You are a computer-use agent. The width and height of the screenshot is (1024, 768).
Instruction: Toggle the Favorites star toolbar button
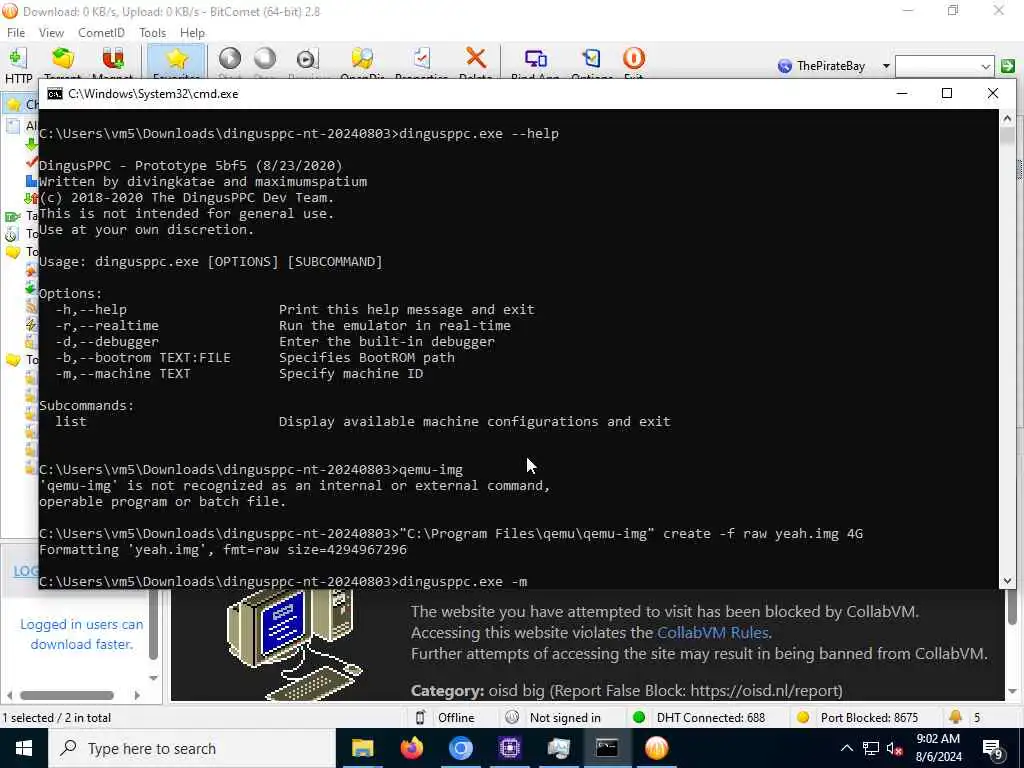(x=176, y=62)
